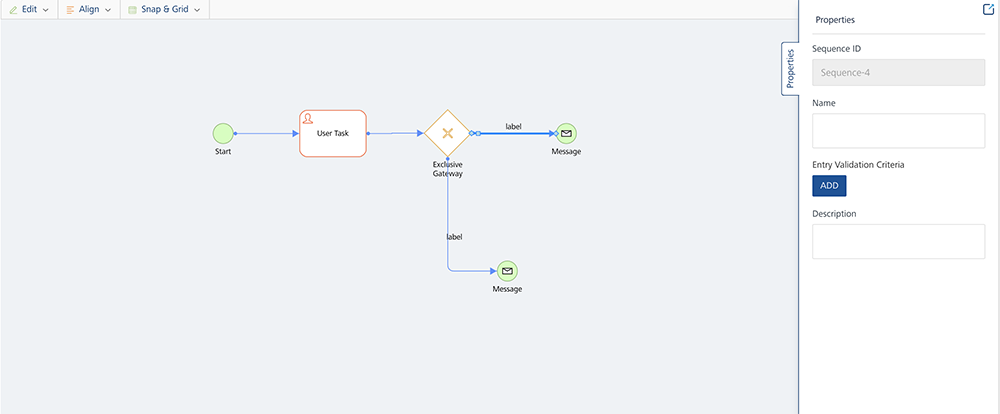Click the lower Message event icon

coord(507,271)
